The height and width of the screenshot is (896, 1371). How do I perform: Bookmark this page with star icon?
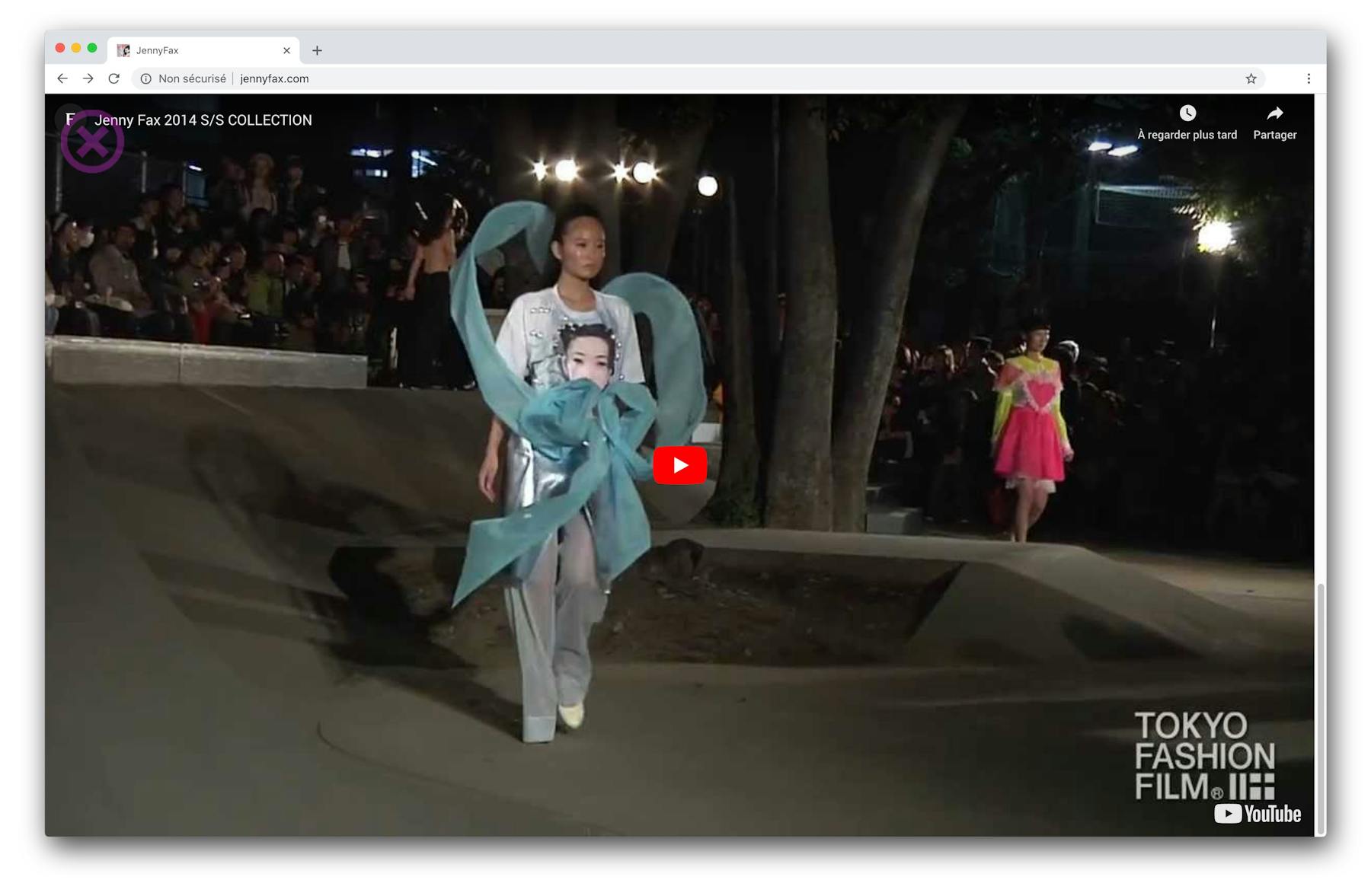(x=1251, y=78)
